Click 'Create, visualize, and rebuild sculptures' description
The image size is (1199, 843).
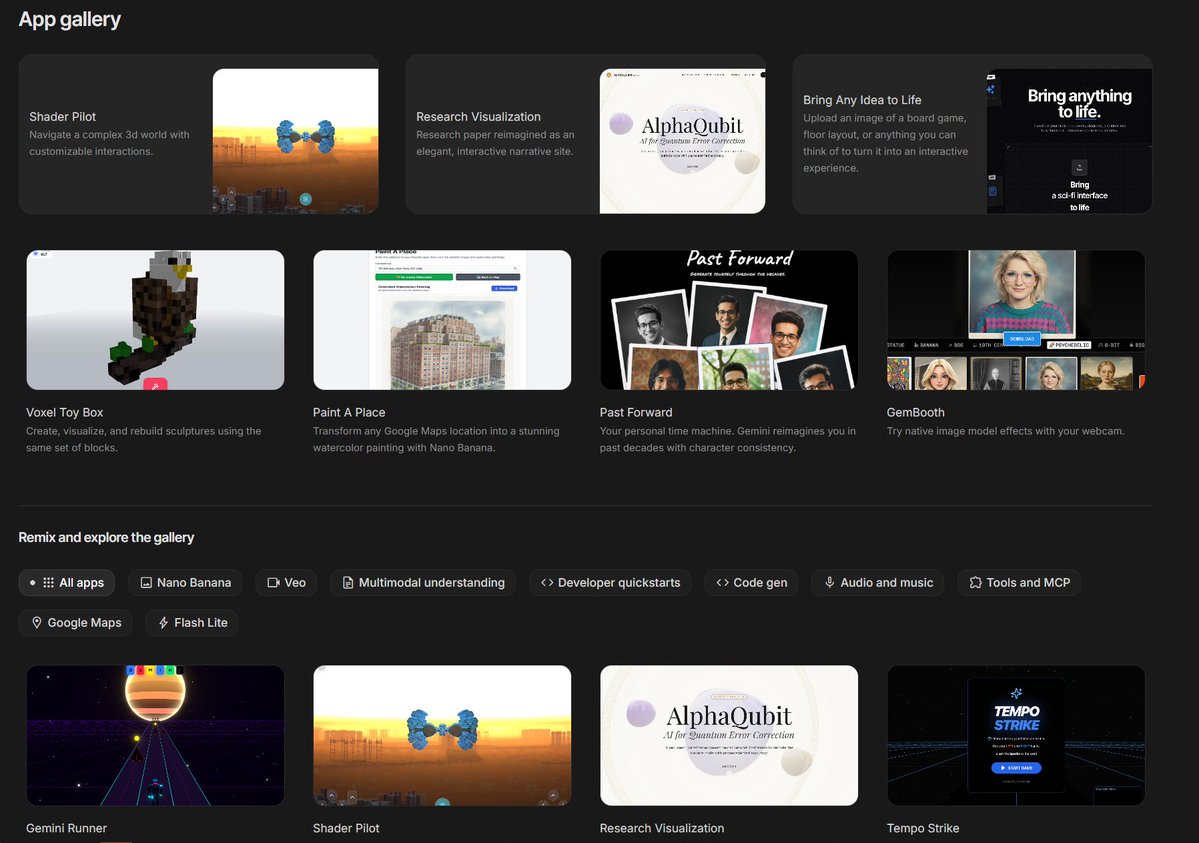[x=144, y=439]
